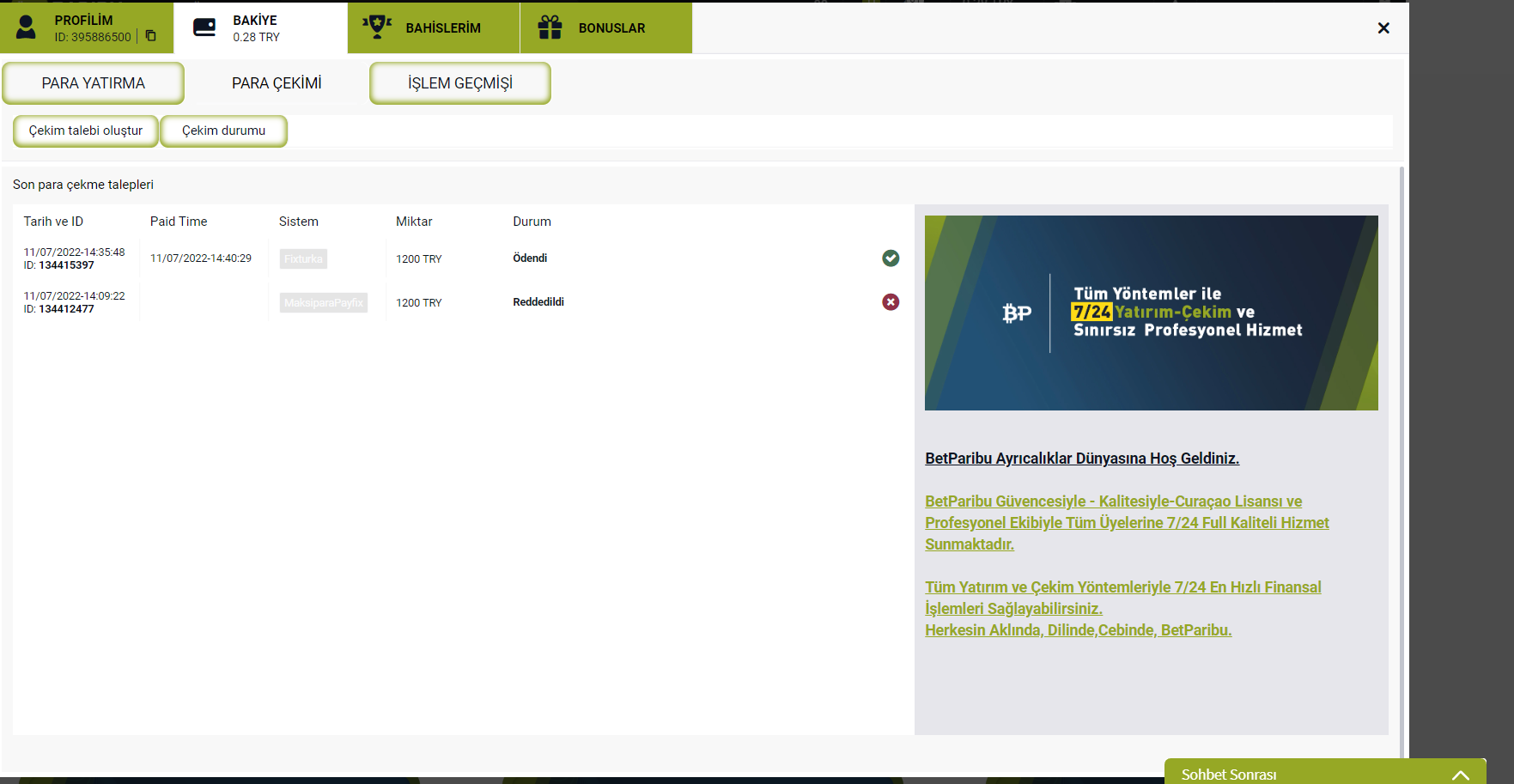1514x784 pixels.
Task: Open the Bahislerim tab
Action: 442,28
